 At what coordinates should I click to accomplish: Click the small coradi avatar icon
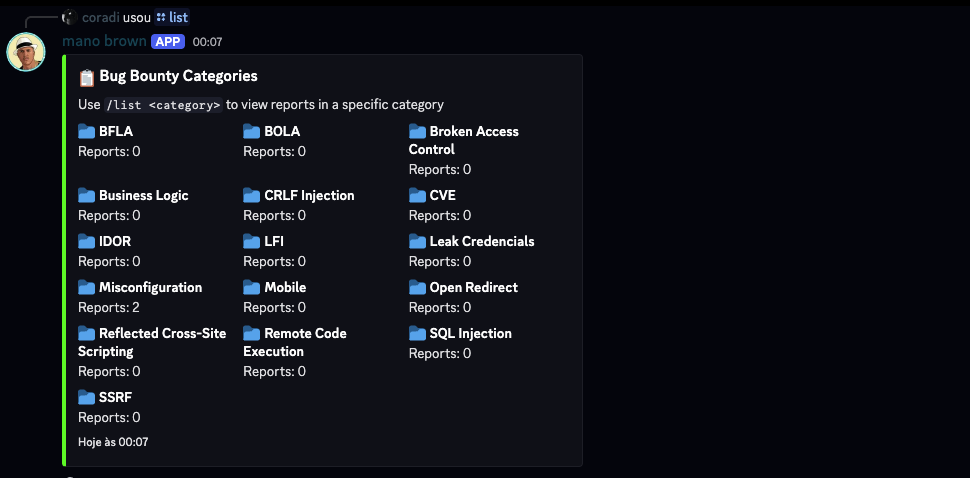pos(69,17)
